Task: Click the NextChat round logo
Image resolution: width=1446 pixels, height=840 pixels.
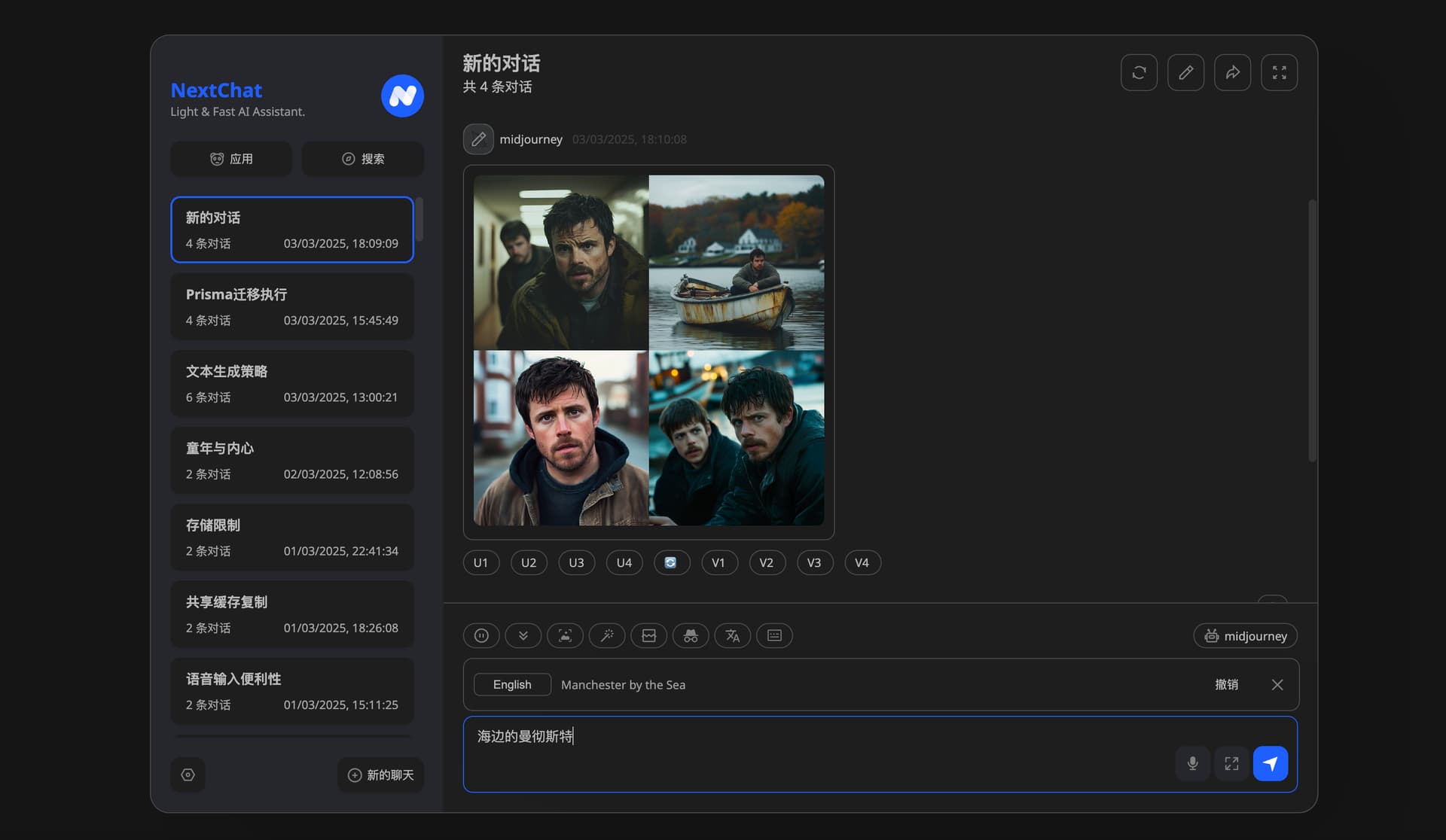Action: tap(402, 96)
